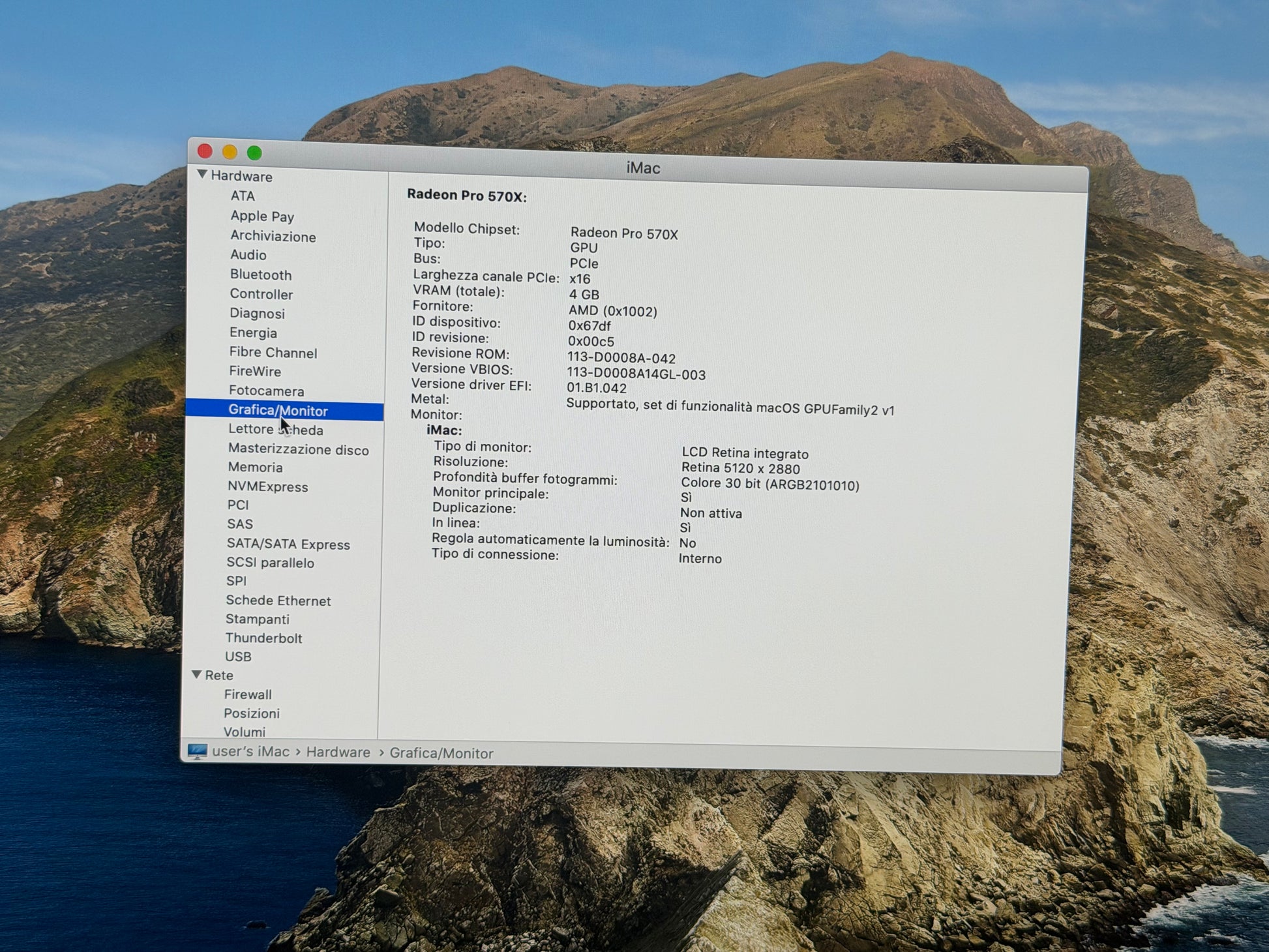Collapse the Rete section triangle
The height and width of the screenshot is (952, 1269).
click(196, 675)
